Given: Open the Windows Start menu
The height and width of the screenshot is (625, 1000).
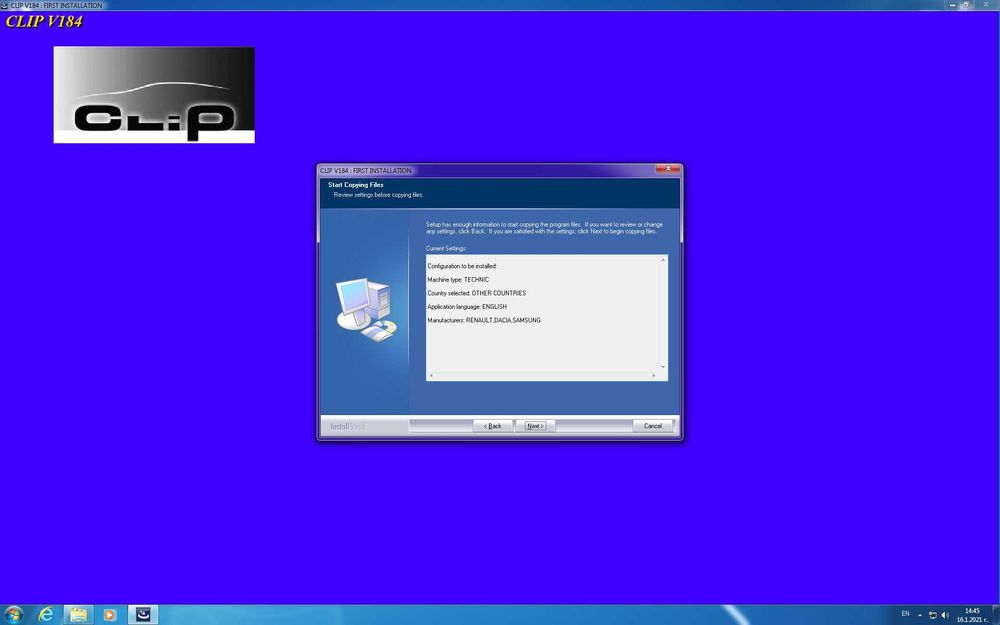Looking at the screenshot, I should pyautogui.click(x=13, y=615).
